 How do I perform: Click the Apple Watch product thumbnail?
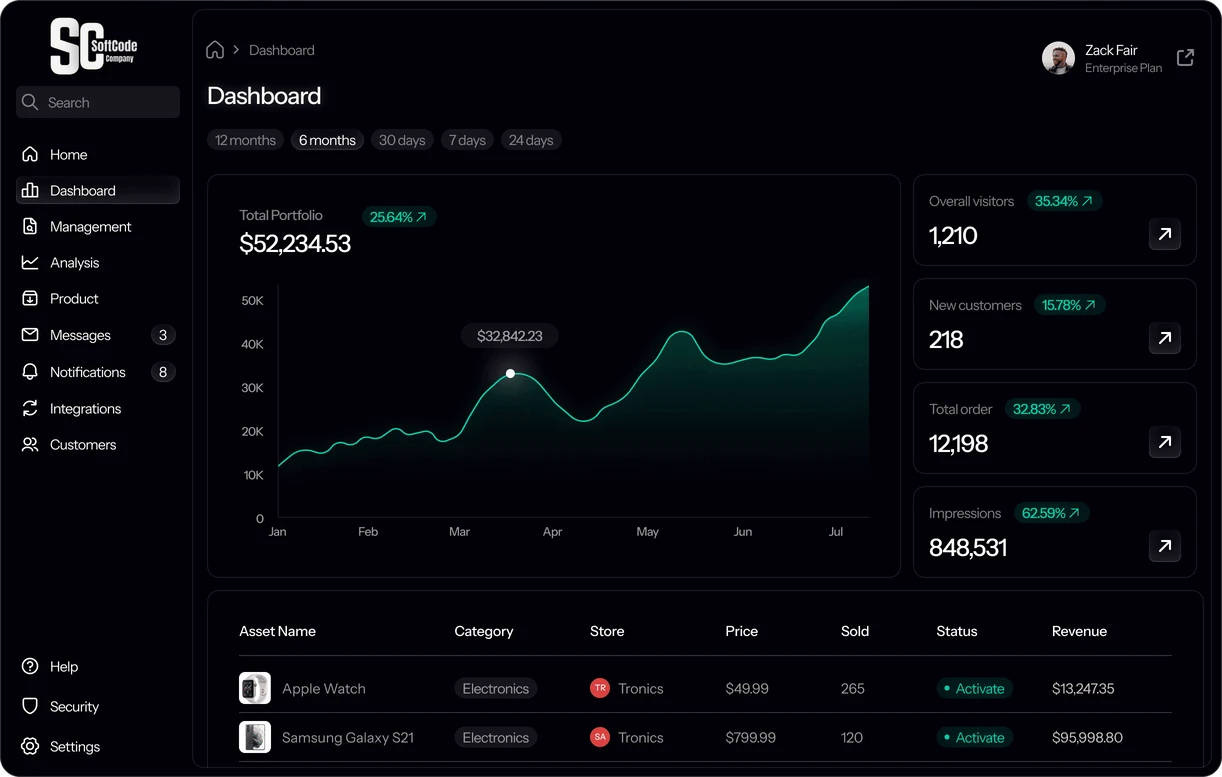(255, 688)
